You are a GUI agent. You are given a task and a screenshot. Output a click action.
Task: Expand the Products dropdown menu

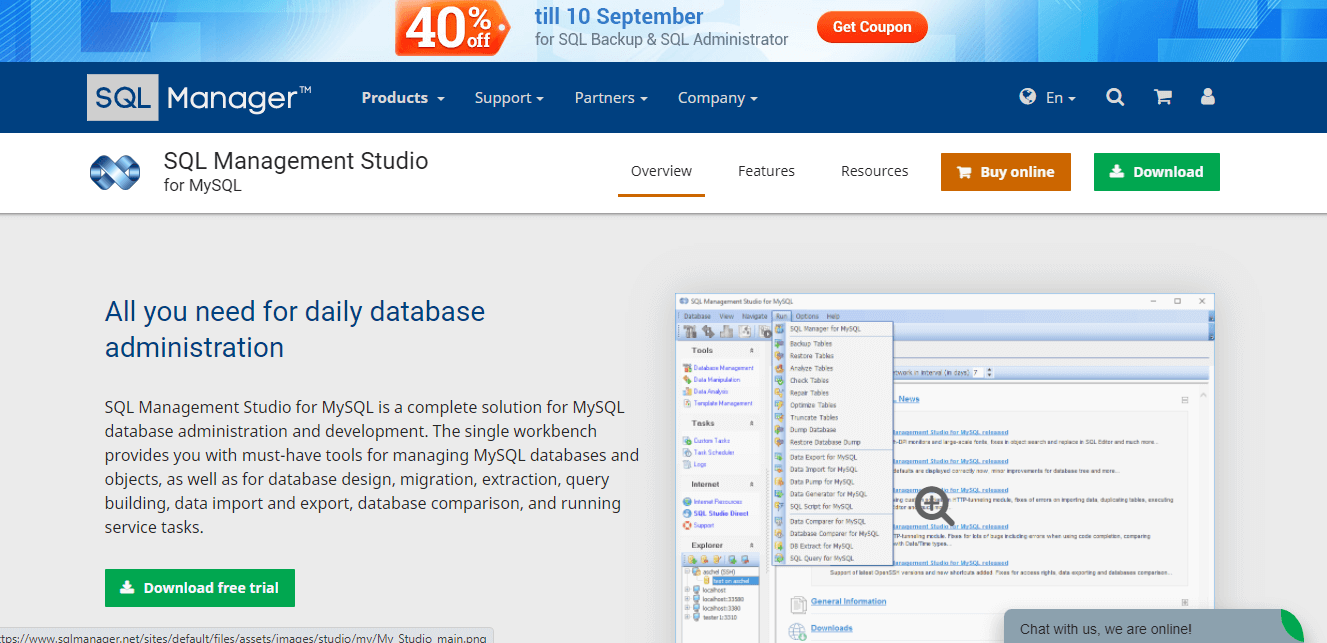pos(403,98)
